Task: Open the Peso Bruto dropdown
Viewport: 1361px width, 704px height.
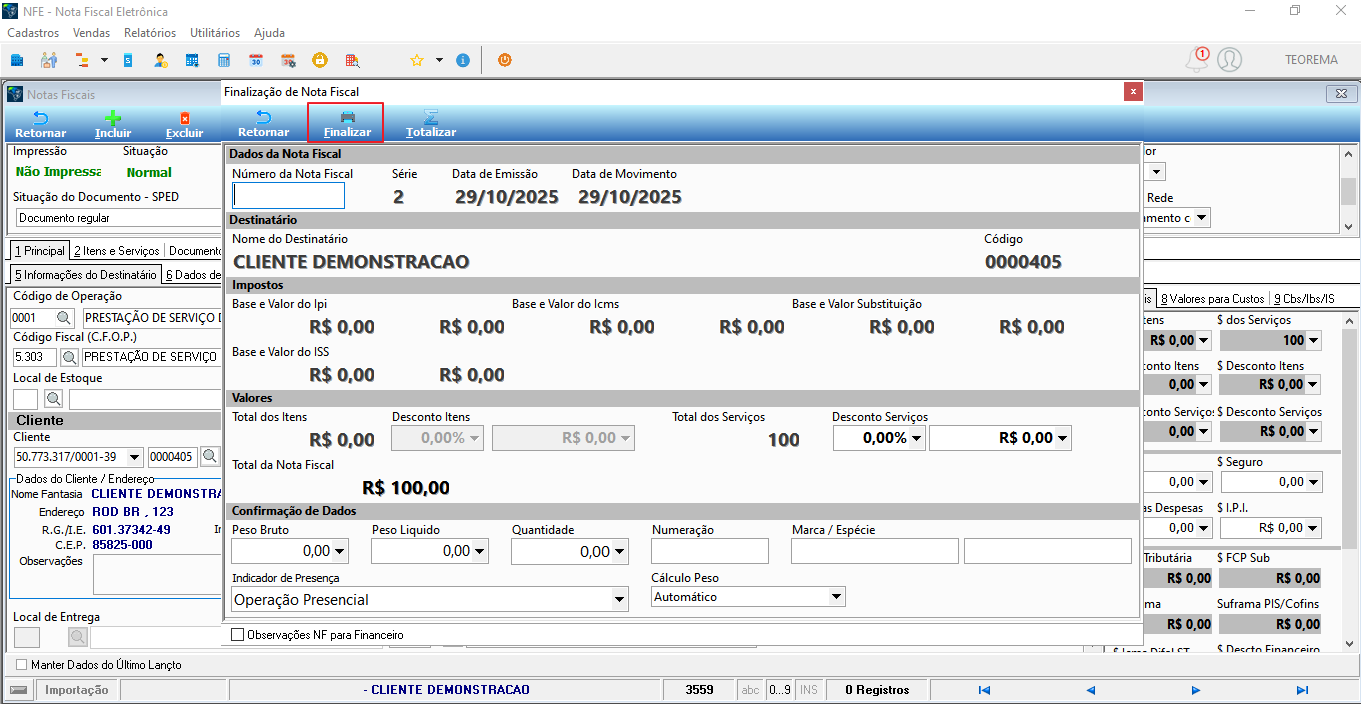Action: pyautogui.click(x=340, y=551)
